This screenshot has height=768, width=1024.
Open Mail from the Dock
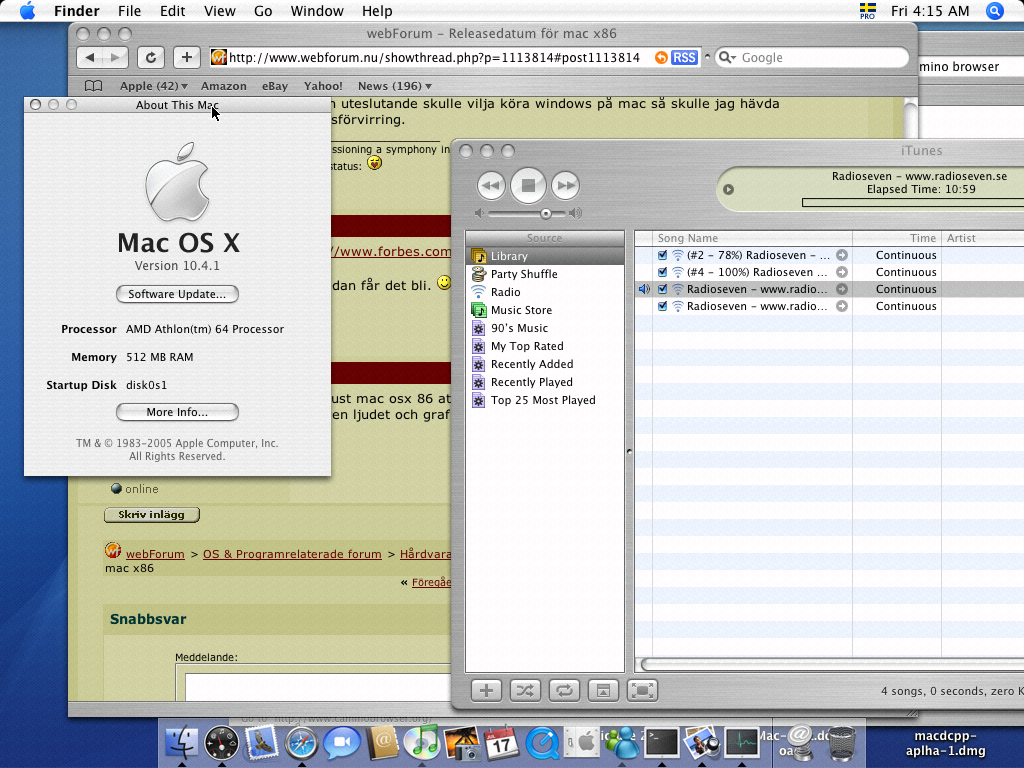262,743
